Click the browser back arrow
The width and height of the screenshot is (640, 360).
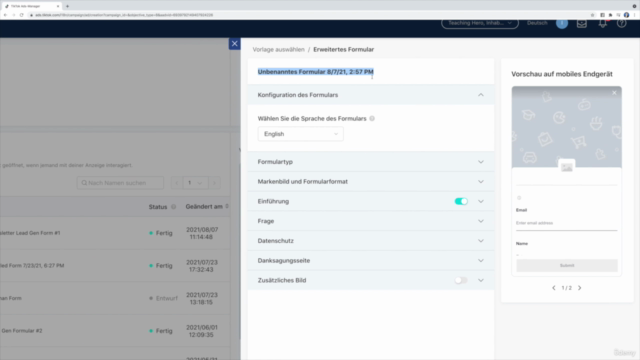(x=5, y=15)
